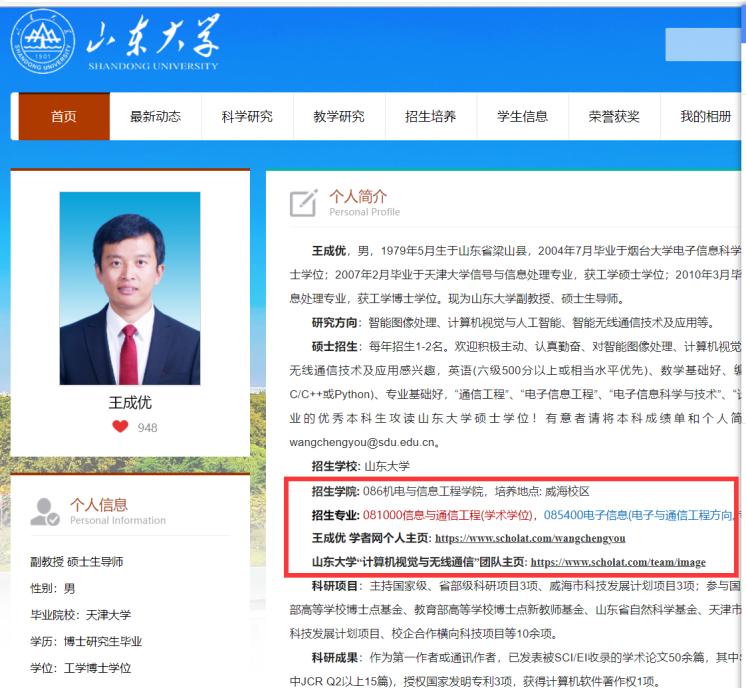Select the 教学研究 navigation item

coord(339,116)
